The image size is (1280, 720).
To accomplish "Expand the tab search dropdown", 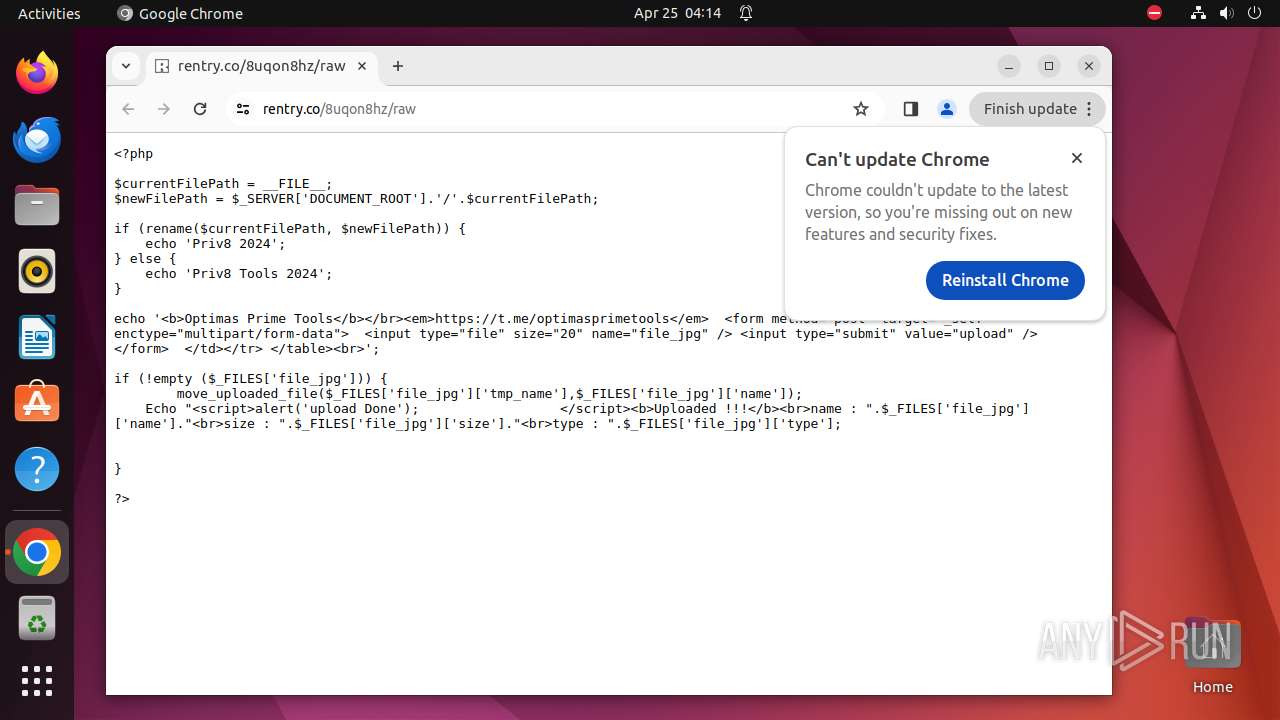I will 126,66.
